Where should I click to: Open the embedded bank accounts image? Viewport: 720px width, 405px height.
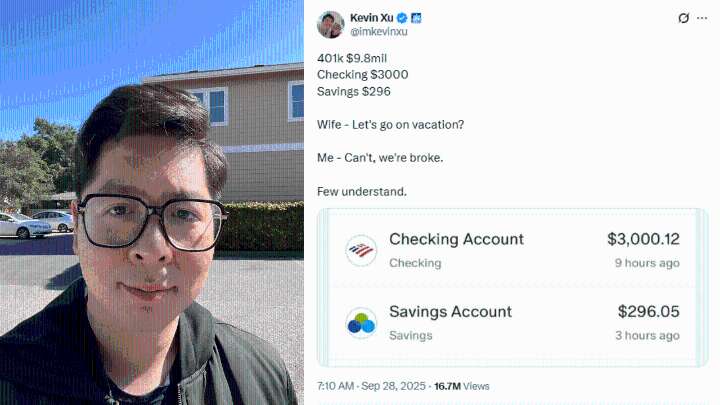click(x=512, y=288)
